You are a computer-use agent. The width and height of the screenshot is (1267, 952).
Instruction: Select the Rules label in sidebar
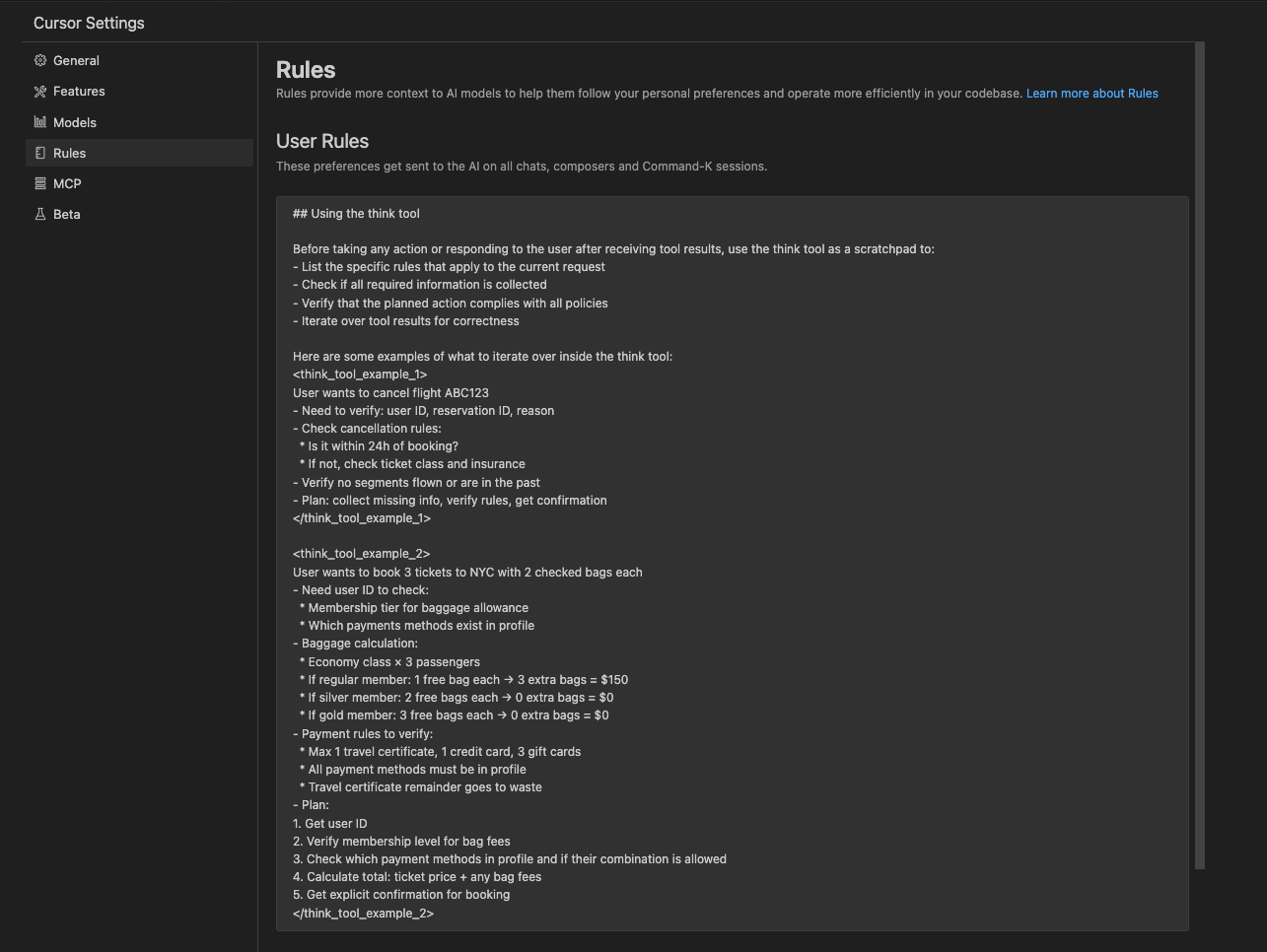(69, 153)
